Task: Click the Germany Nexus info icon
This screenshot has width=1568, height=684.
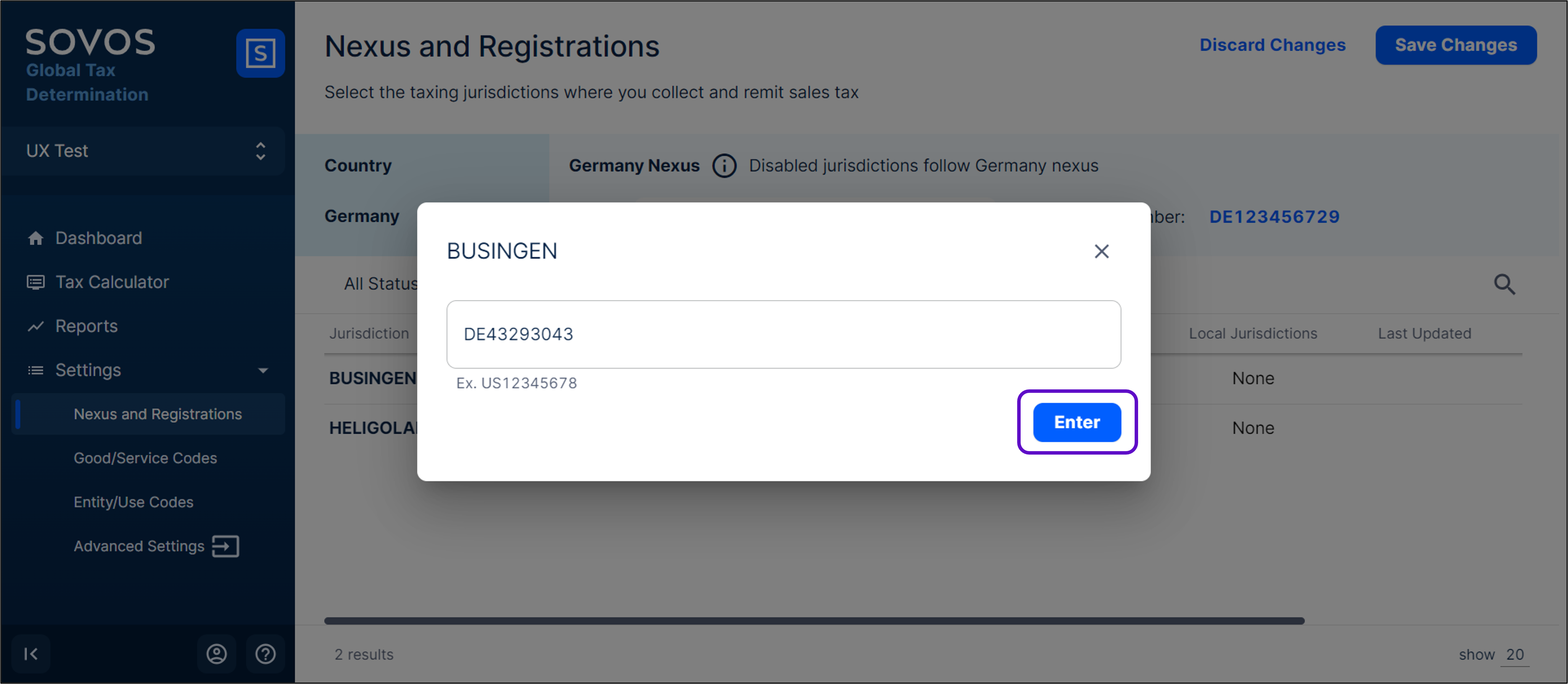Action: pyautogui.click(x=724, y=165)
